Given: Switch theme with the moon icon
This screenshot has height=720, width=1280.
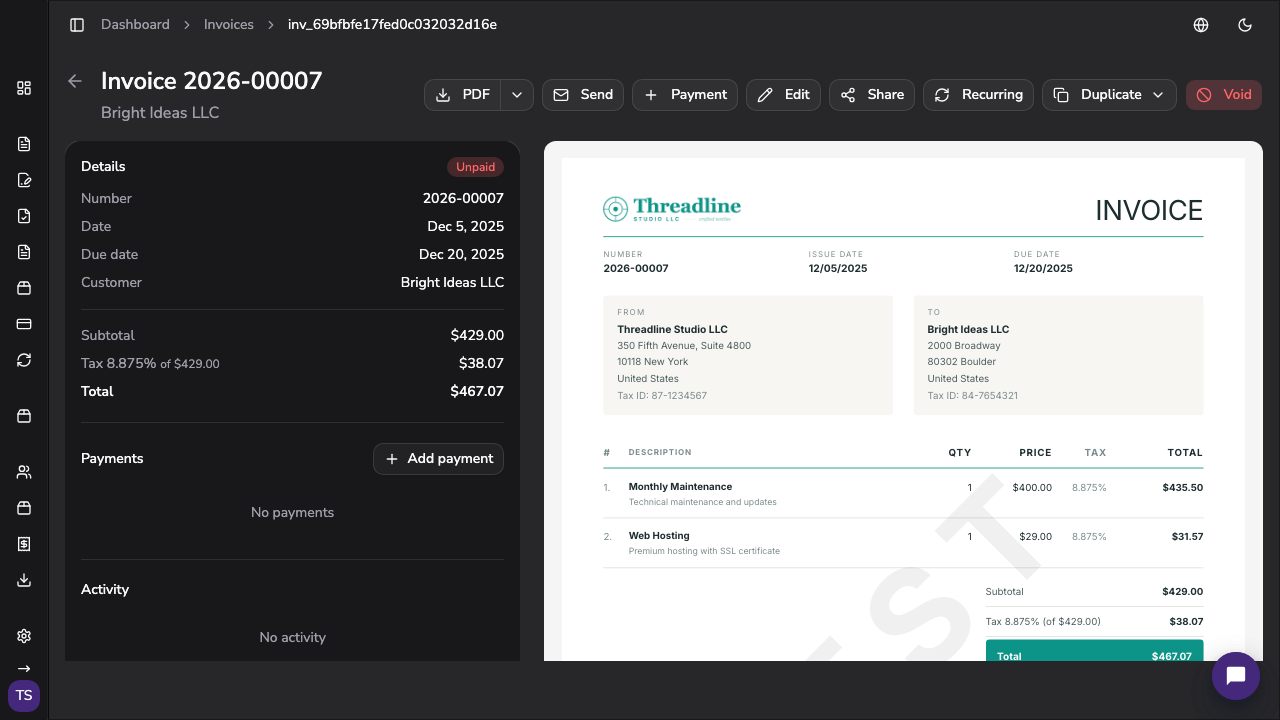Looking at the screenshot, I should coord(1245,25).
